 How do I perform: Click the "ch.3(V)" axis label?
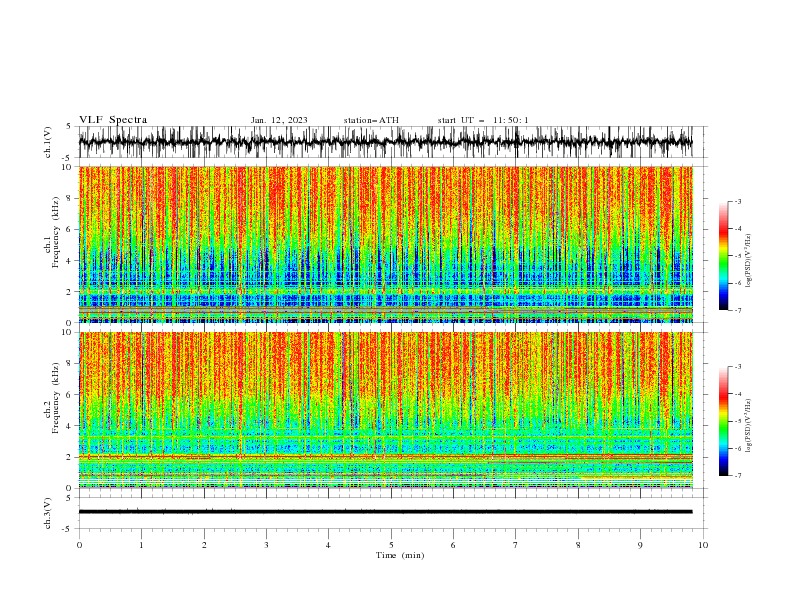click(48, 513)
